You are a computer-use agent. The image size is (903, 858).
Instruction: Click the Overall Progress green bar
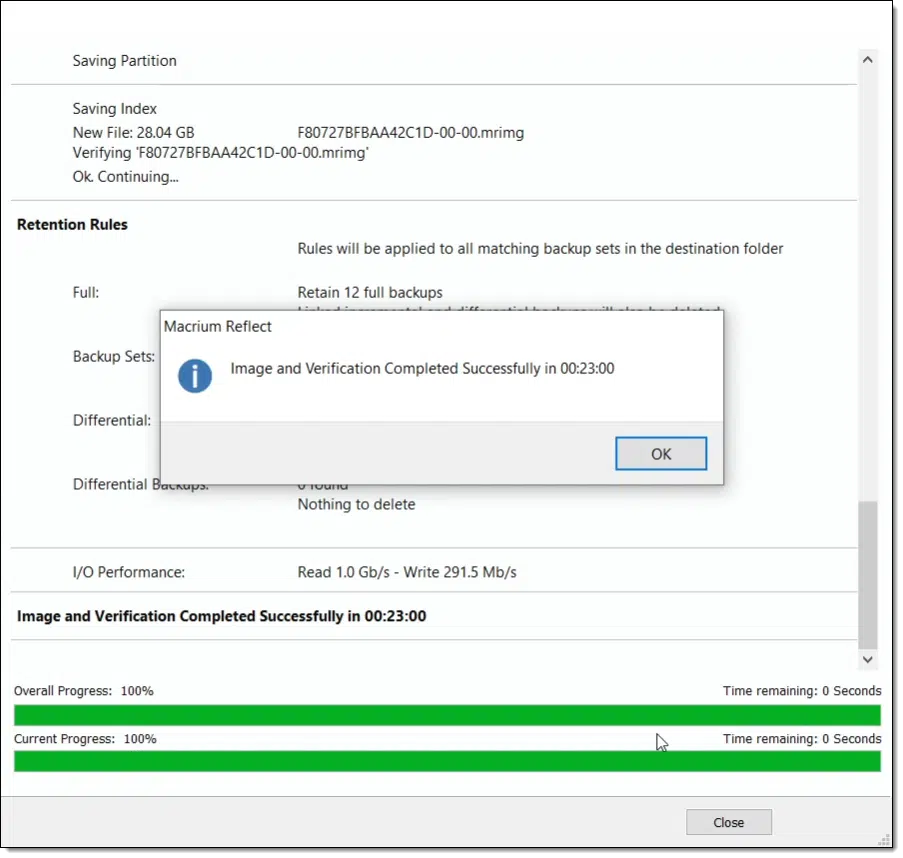pos(447,715)
